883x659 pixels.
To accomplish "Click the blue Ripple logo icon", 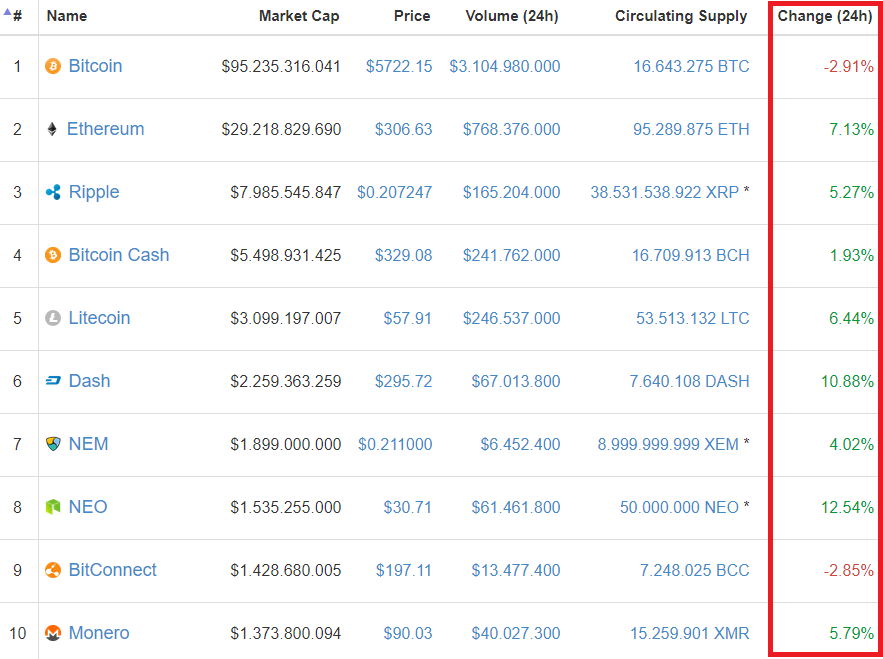I will point(53,193).
